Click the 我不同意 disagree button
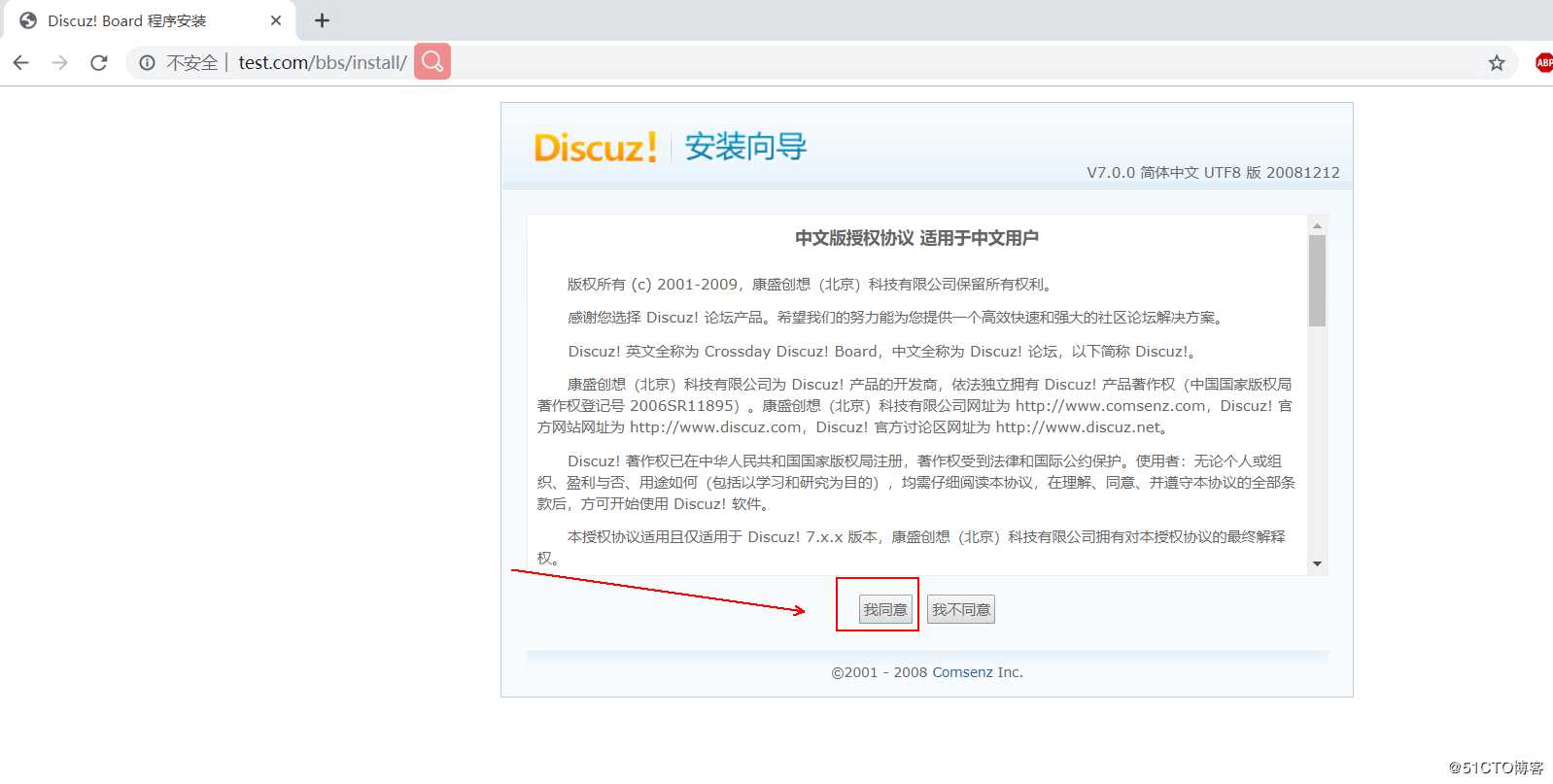The height and width of the screenshot is (784, 1553). point(961,609)
